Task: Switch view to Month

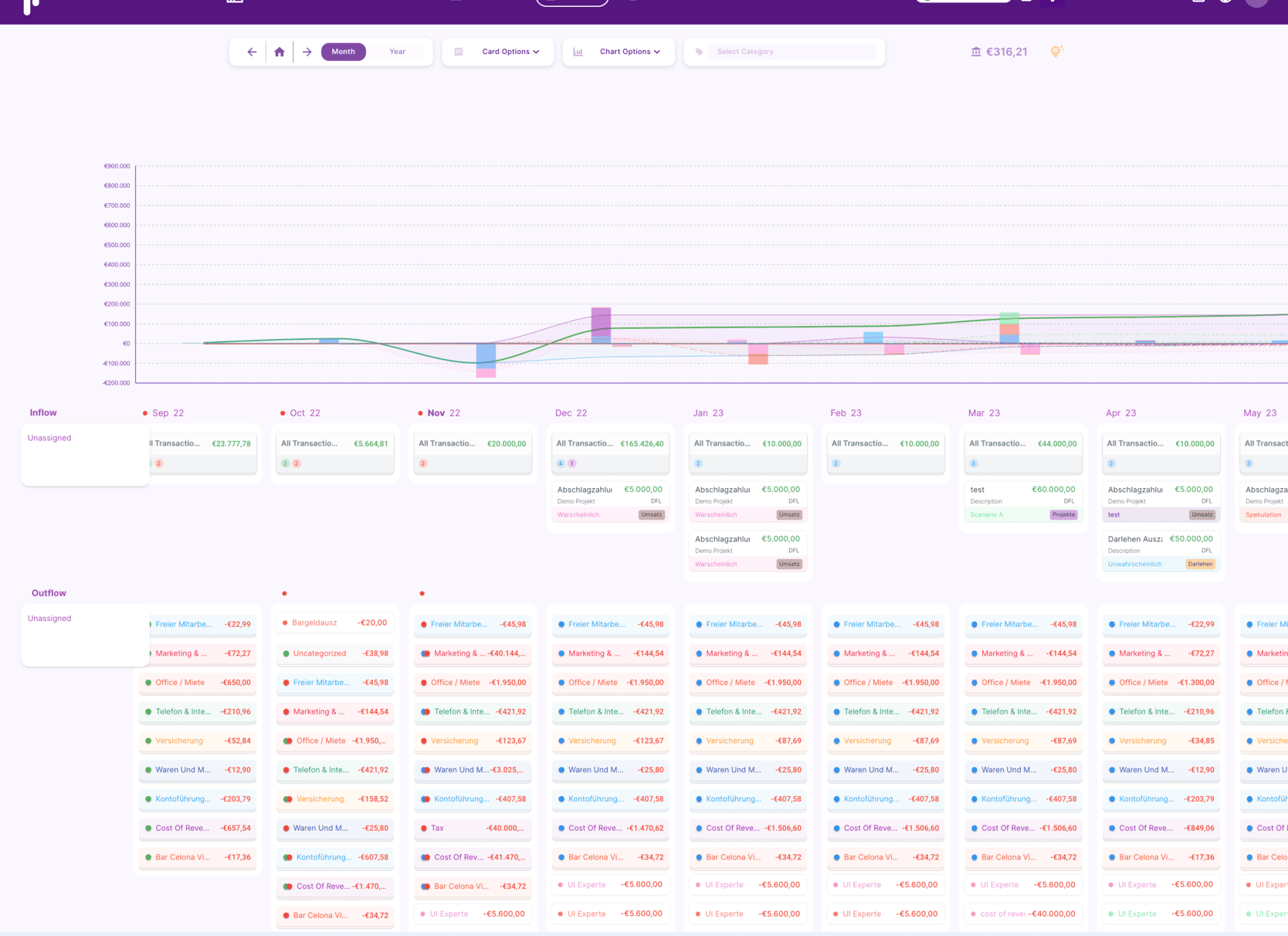Action: tap(344, 52)
